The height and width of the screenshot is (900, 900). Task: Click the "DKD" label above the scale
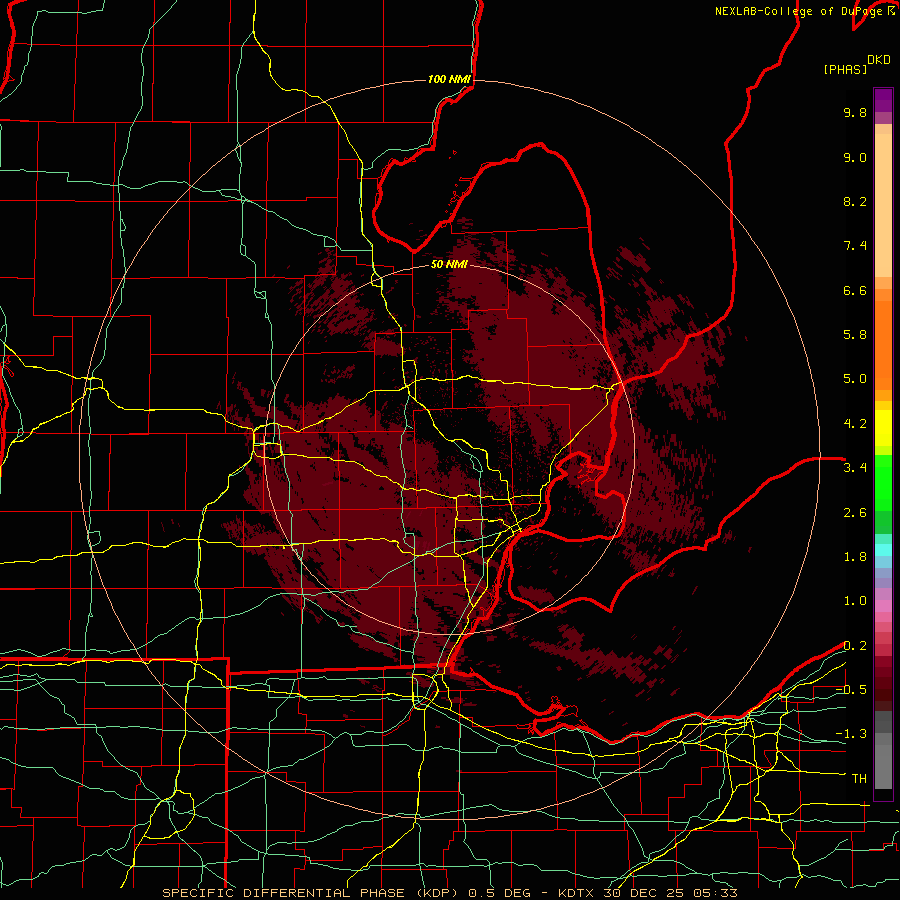coord(879,60)
